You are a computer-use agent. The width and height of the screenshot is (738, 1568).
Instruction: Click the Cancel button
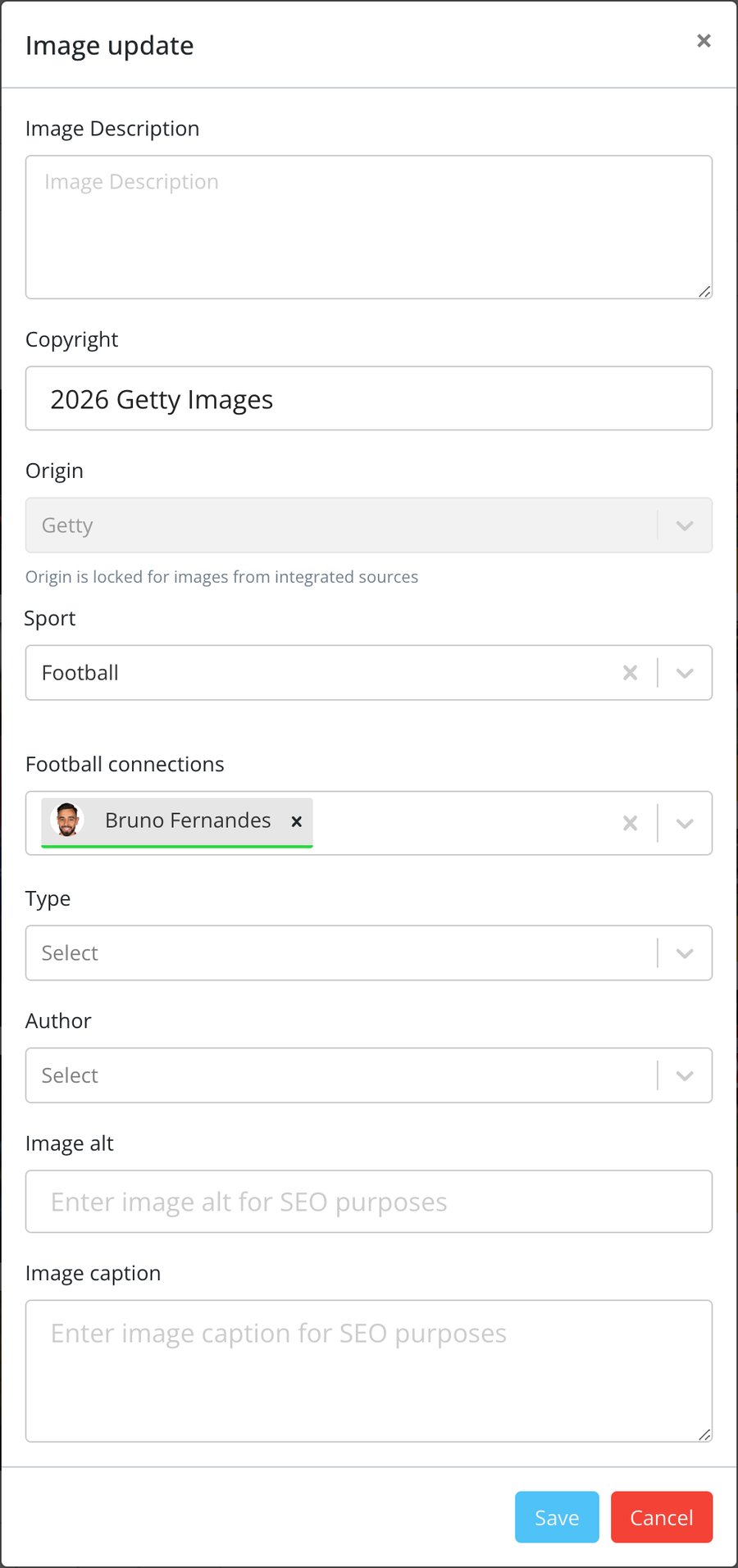(662, 1517)
